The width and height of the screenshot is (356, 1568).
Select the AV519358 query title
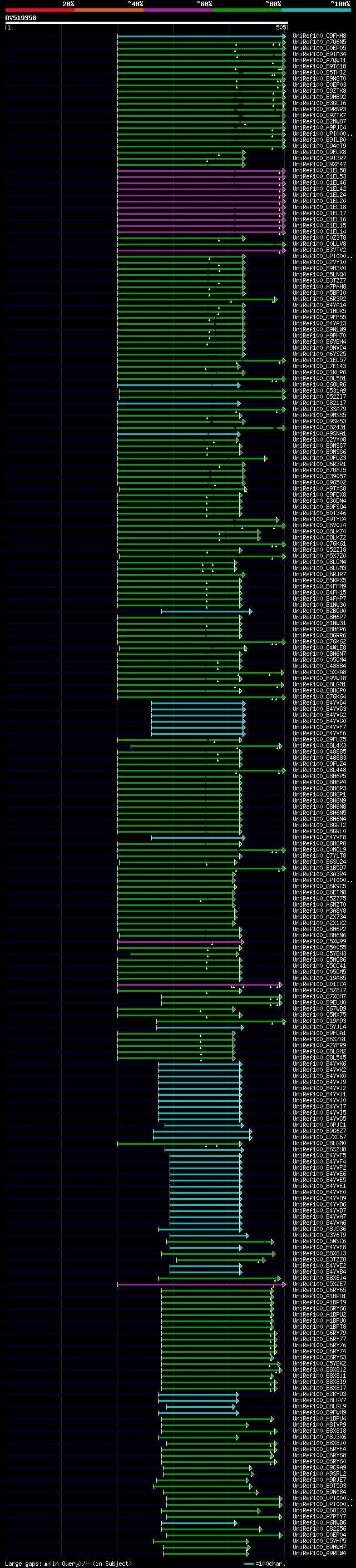[x=21, y=18]
